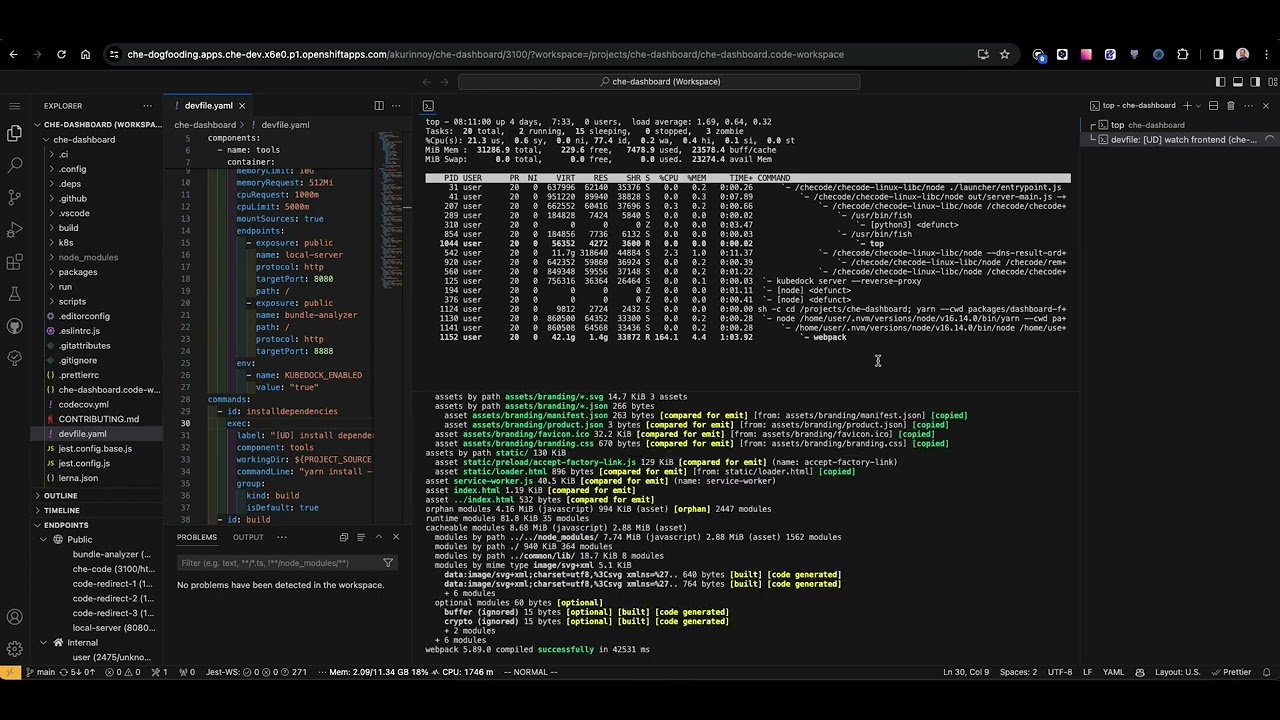Open the Run and Debug view
1280x720 pixels.
(x=15, y=230)
